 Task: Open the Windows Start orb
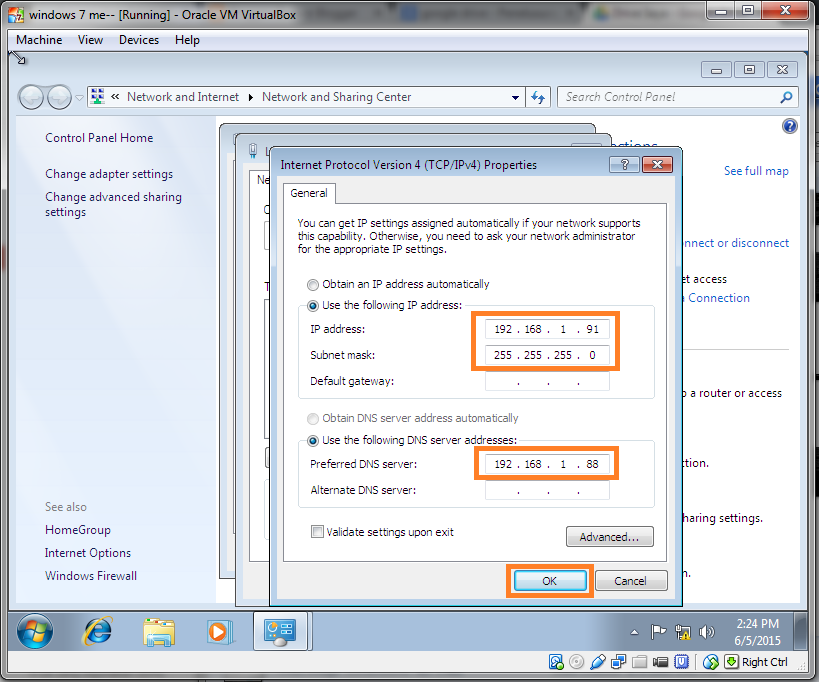[x=35, y=631]
